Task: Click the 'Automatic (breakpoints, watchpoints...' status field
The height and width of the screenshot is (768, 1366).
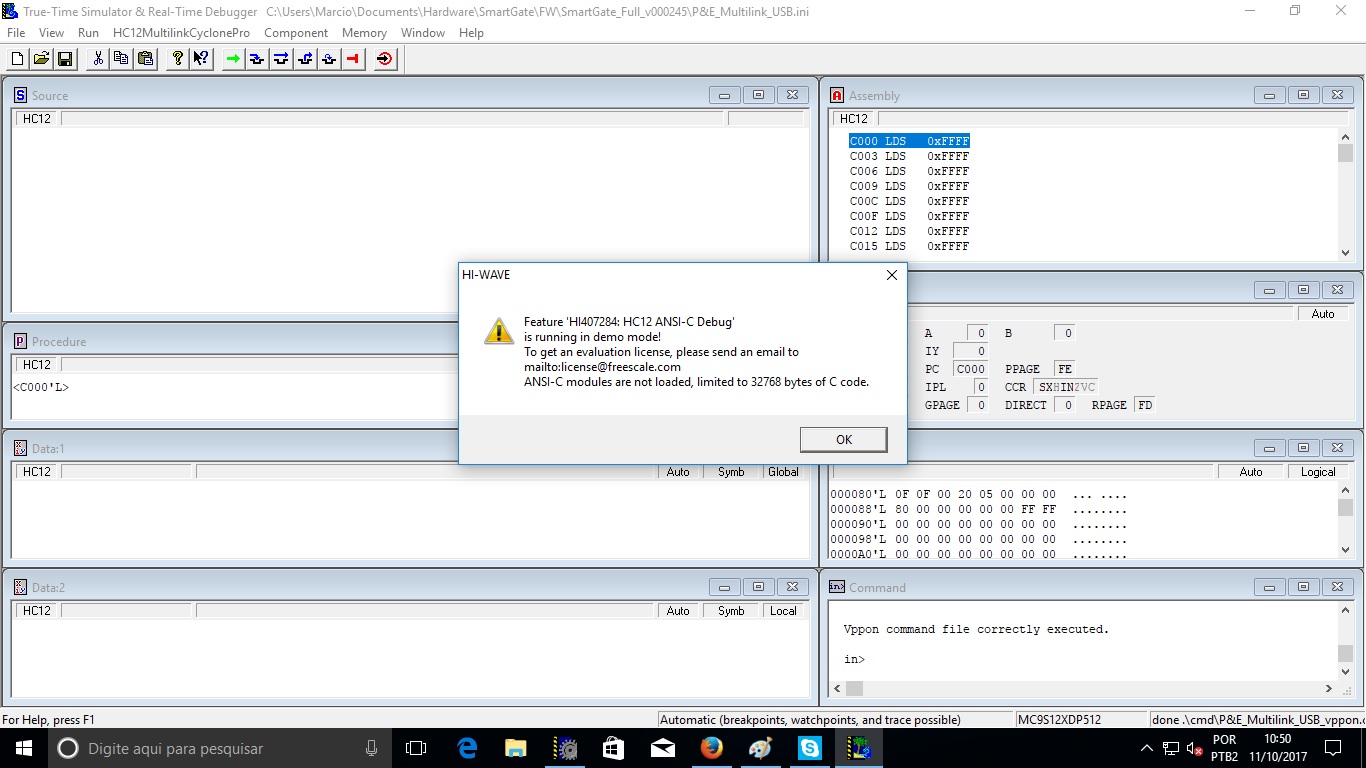Action: click(x=834, y=720)
